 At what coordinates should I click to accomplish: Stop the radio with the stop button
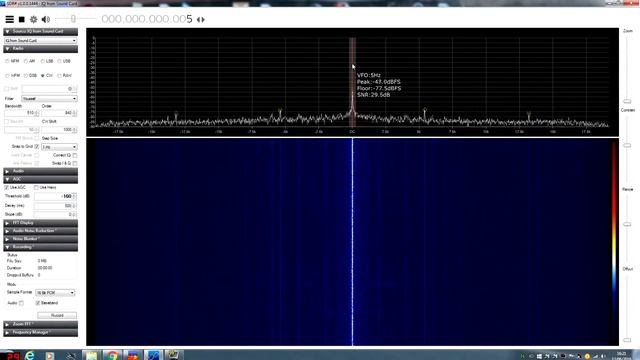coord(22,19)
